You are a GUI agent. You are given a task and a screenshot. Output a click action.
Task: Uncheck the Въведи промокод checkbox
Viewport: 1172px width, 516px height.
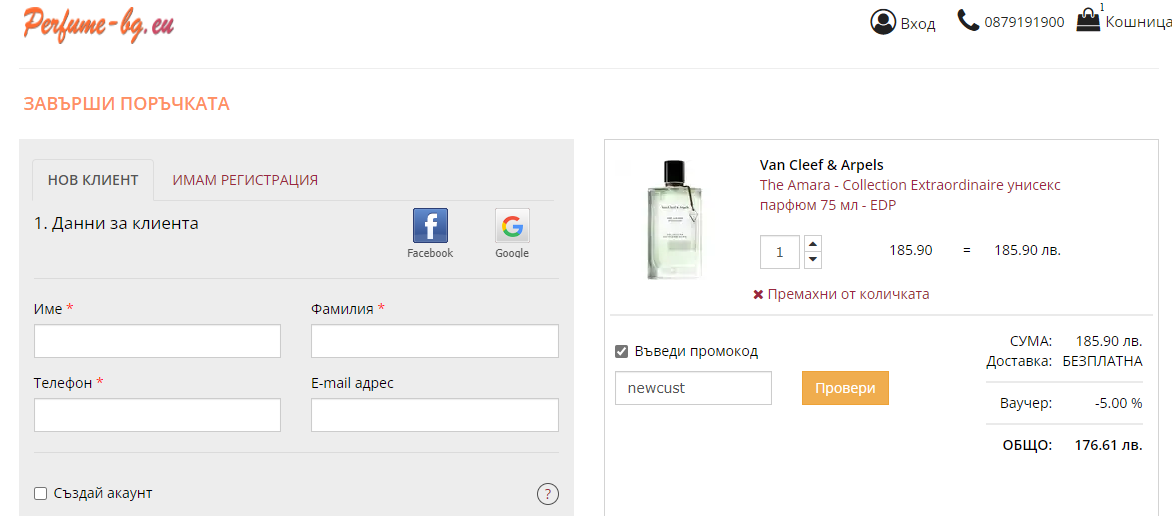coord(621,351)
